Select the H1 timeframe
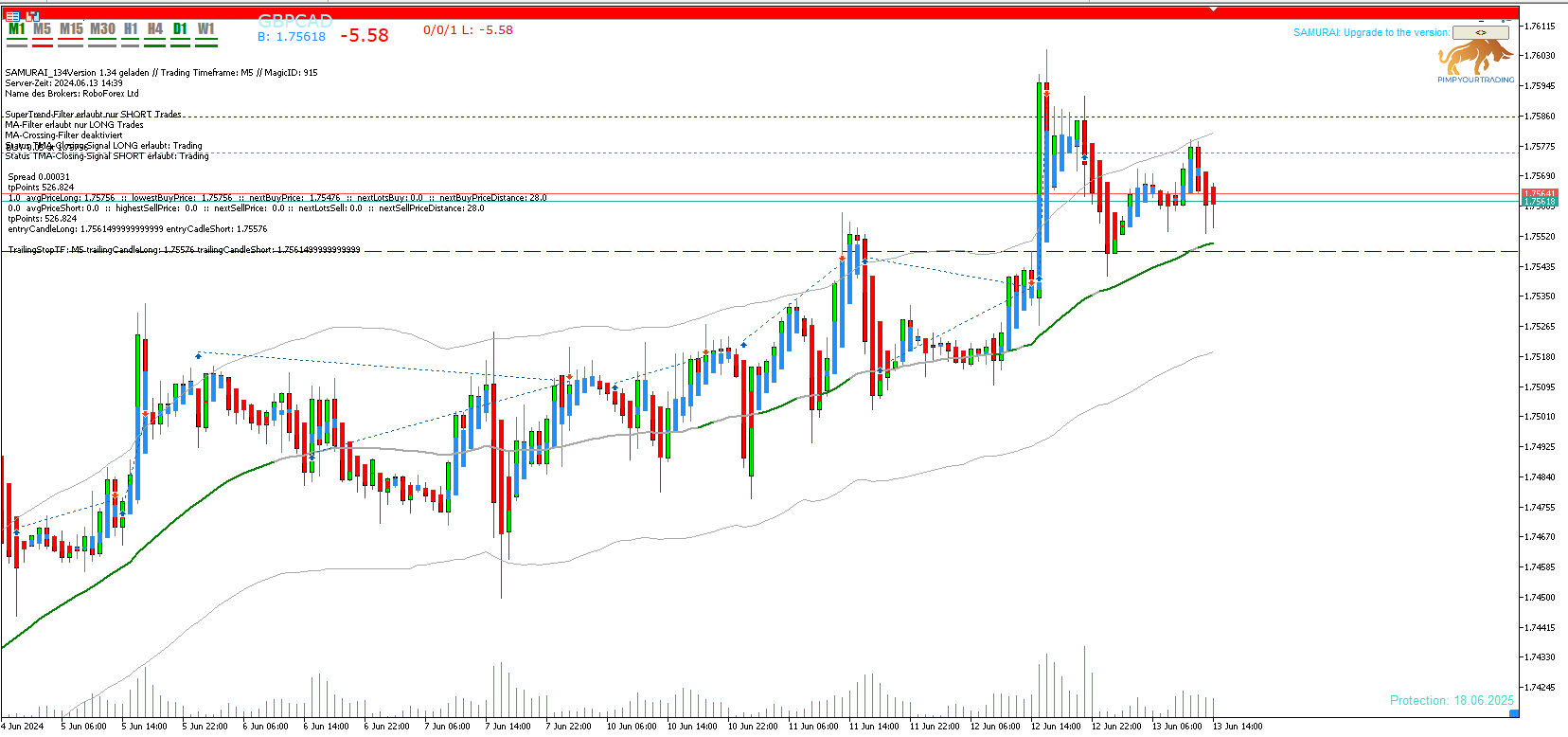 click(x=131, y=29)
